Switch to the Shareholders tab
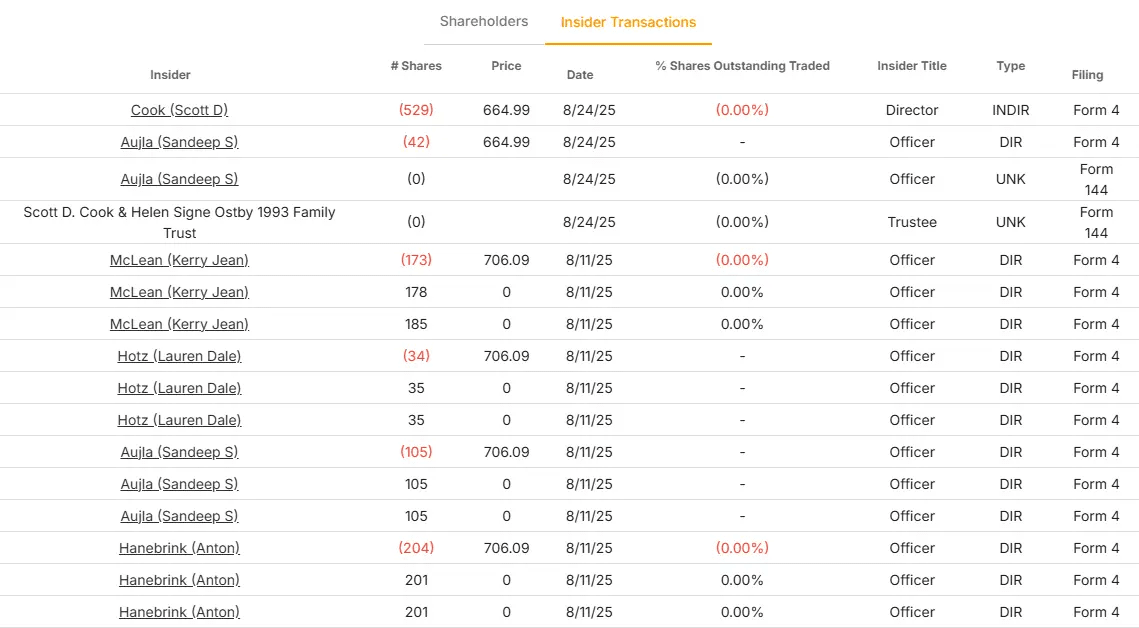Image resolution: width=1139 pixels, height=628 pixels. (x=484, y=21)
